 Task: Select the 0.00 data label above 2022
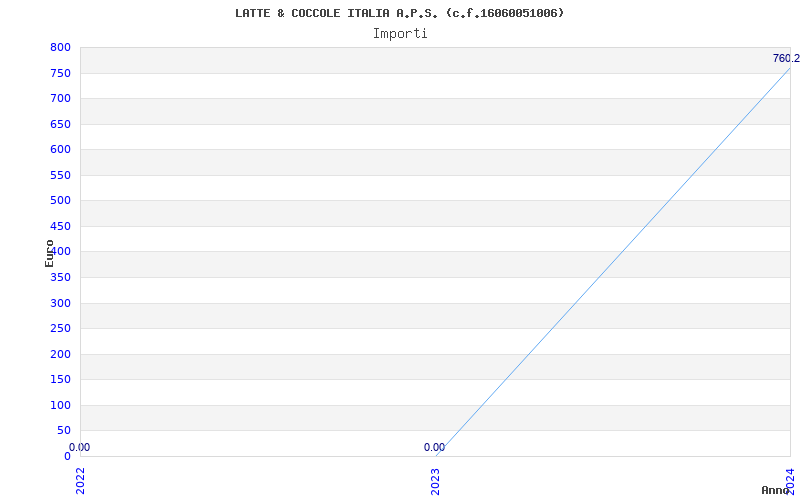click(x=80, y=447)
